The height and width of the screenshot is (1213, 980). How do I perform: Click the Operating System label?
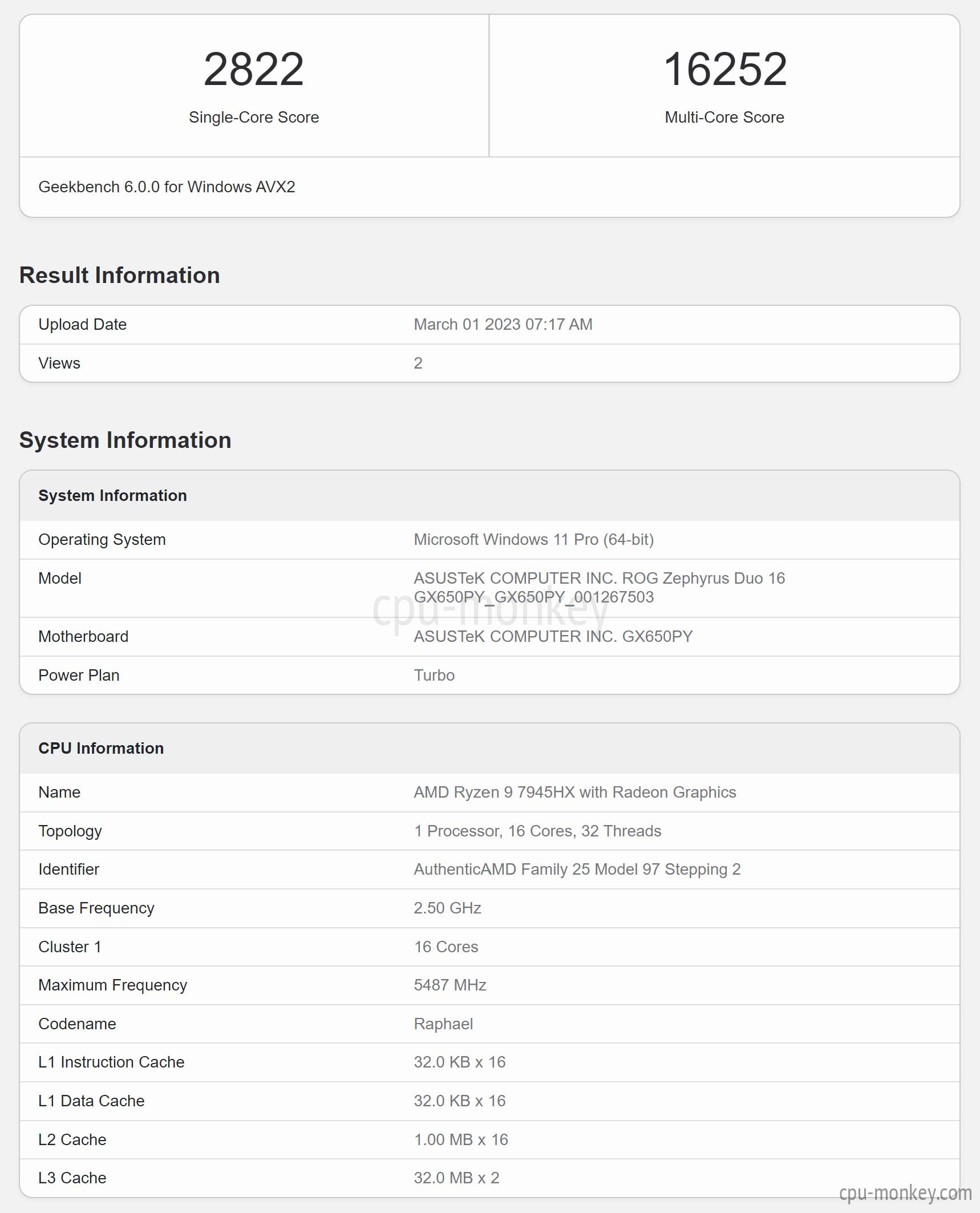coord(102,540)
